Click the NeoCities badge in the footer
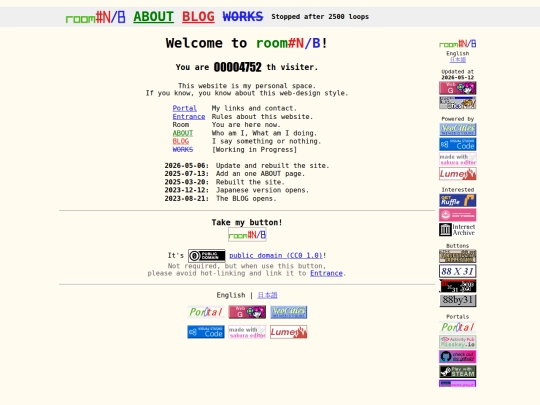This screenshot has height=405, width=540. [x=289, y=312]
